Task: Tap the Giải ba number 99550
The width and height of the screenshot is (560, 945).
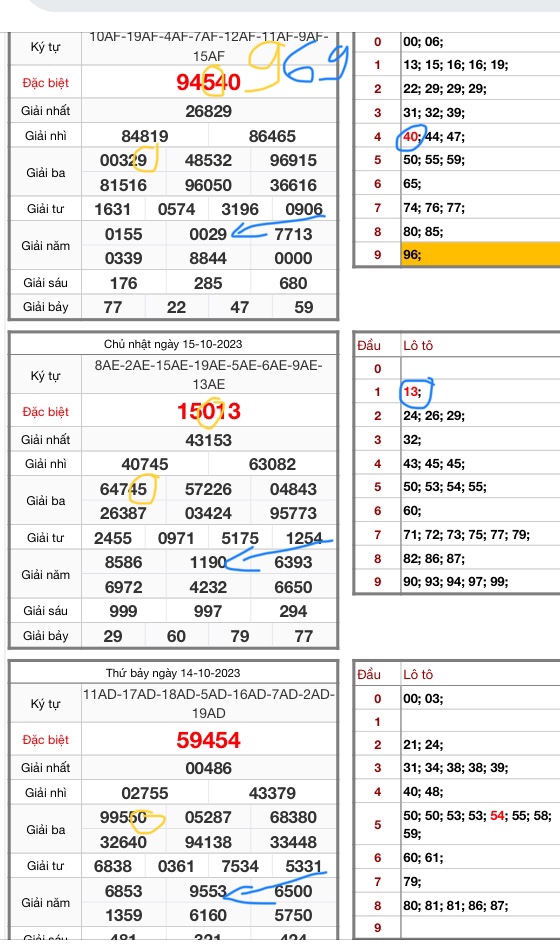Action: click(x=124, y=817)
